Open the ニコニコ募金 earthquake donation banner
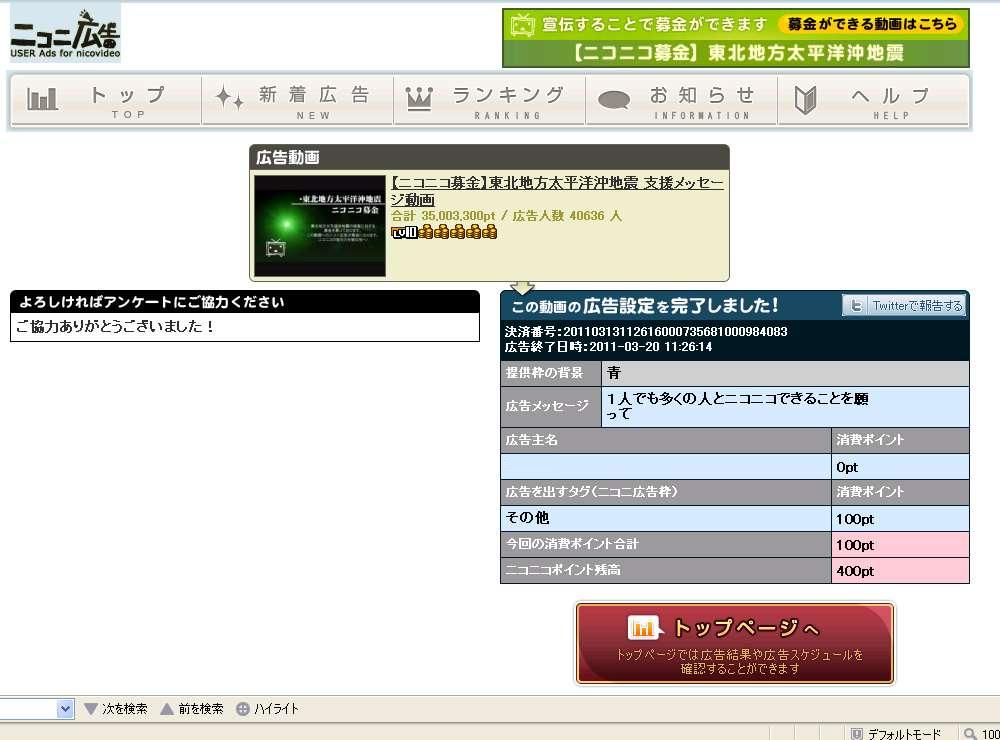Image resolution: width=1000 pixels, height=740 pixels. (736, 38)
